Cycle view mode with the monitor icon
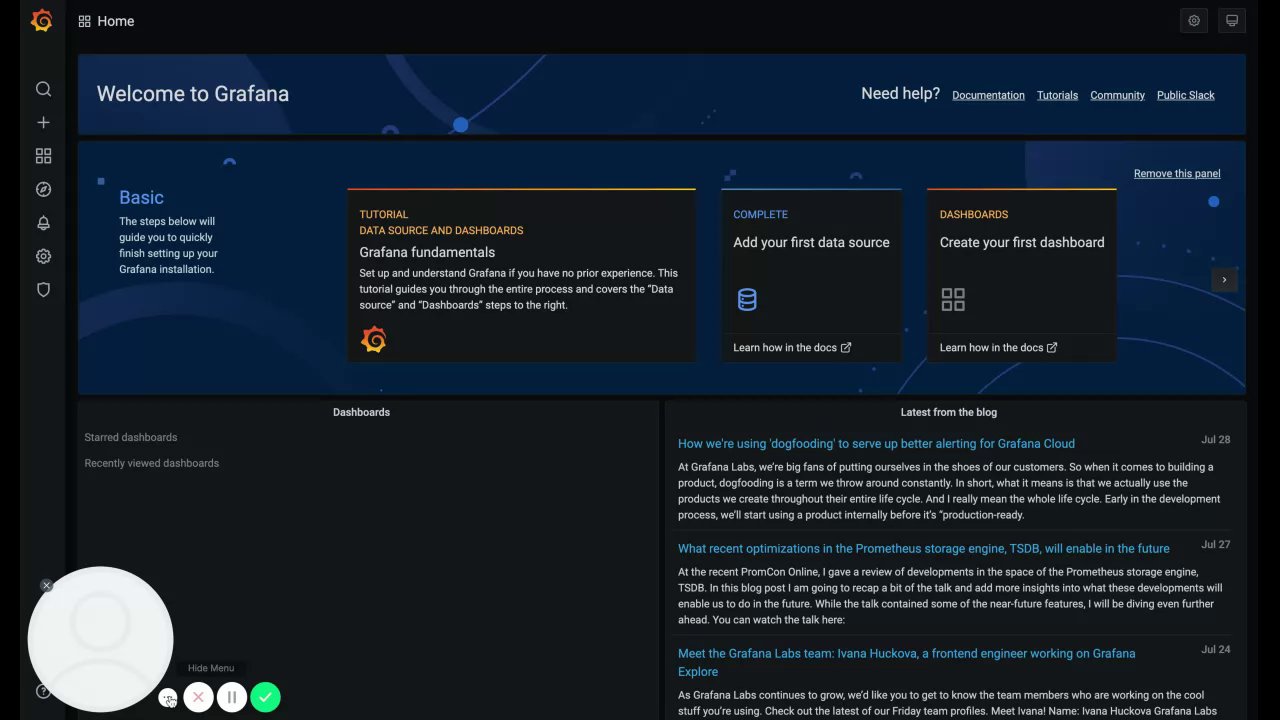 click(1232, 21)
